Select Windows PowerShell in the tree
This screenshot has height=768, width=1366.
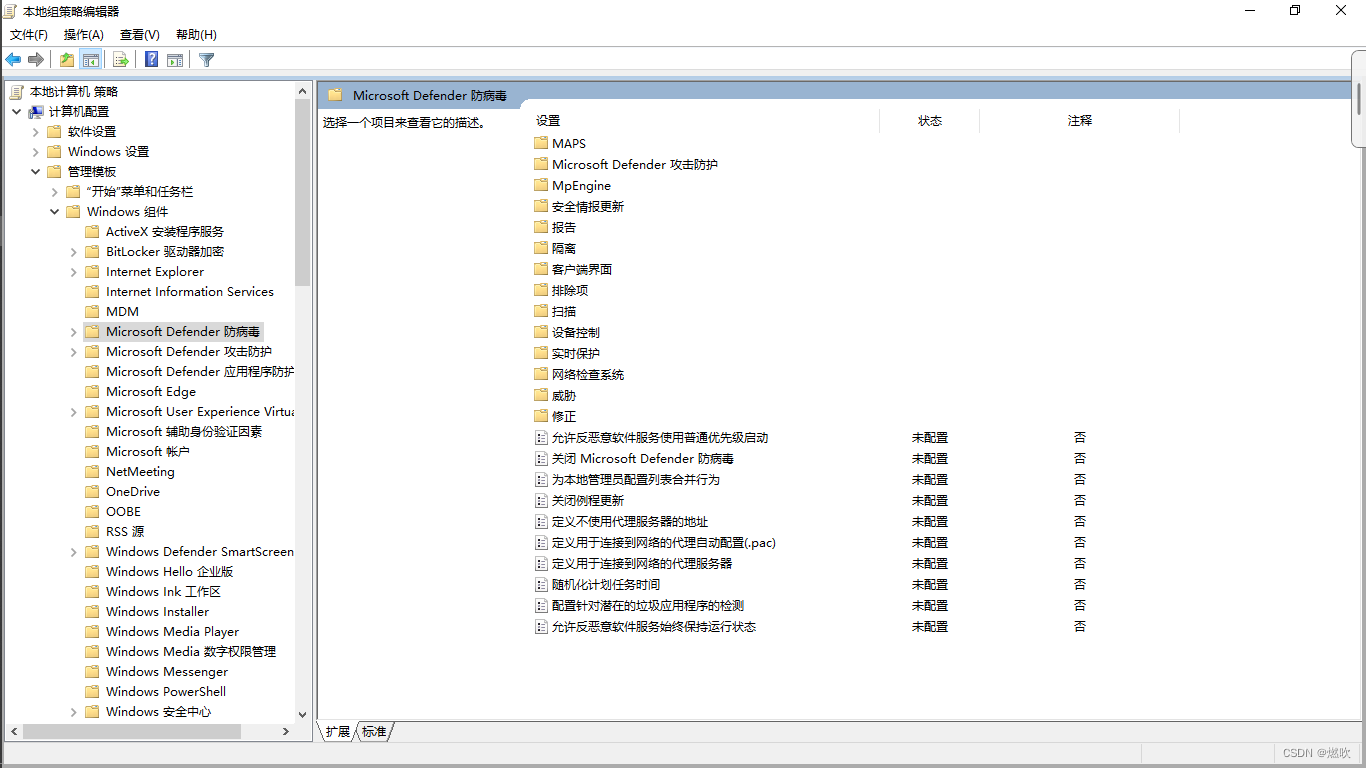click(x=166, y=691)
